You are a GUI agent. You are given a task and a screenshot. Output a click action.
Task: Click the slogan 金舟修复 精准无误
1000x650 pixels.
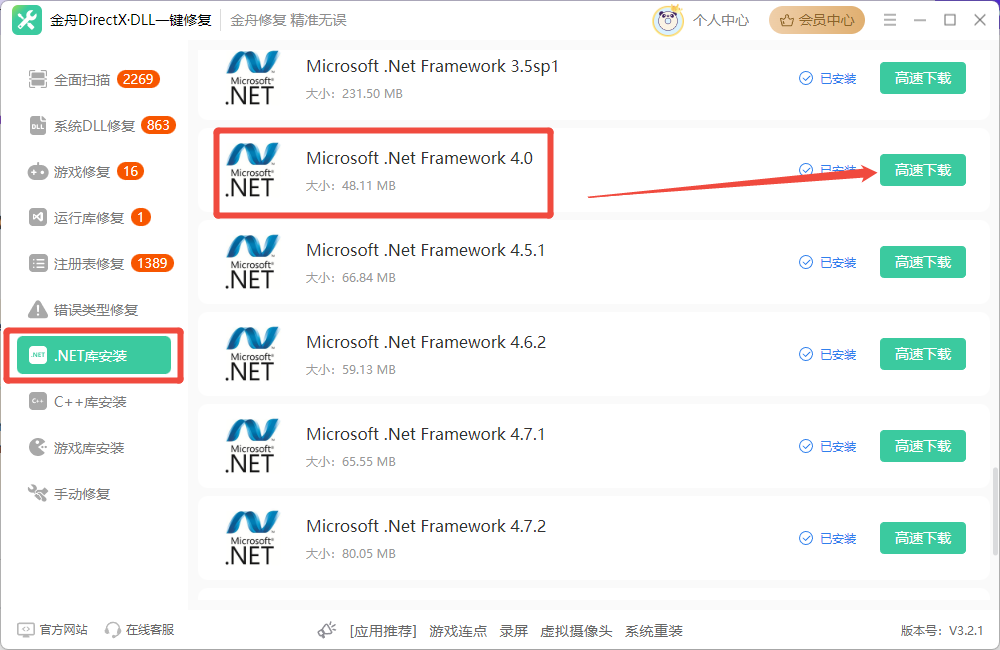288,20
